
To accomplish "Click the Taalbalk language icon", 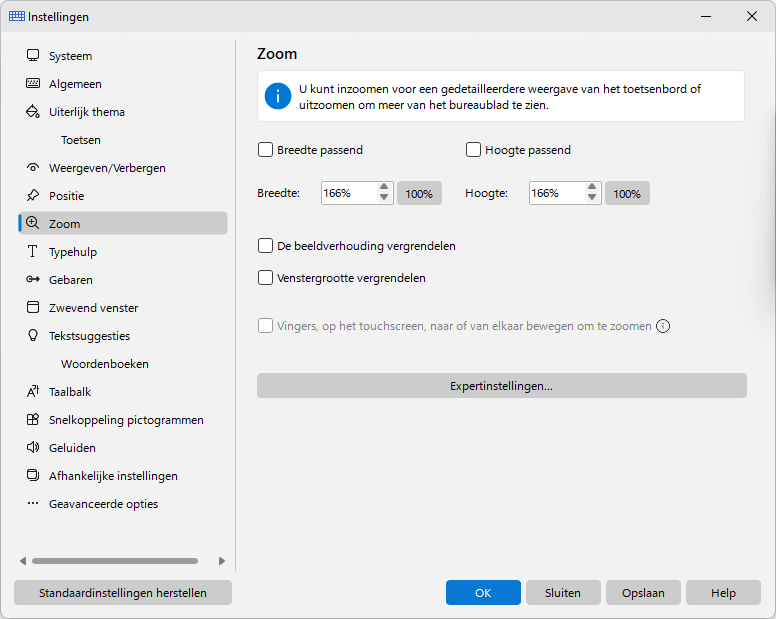I will [x=33, y=391].
